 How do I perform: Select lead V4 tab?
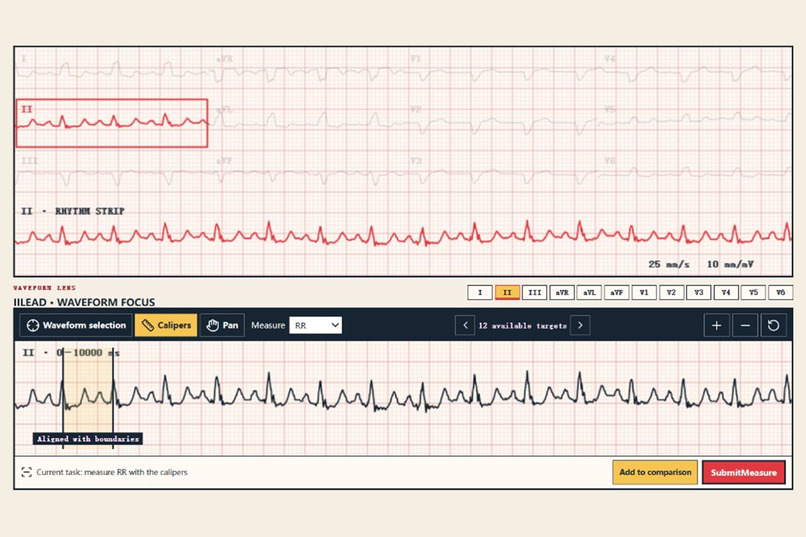[x=726, y=292]
